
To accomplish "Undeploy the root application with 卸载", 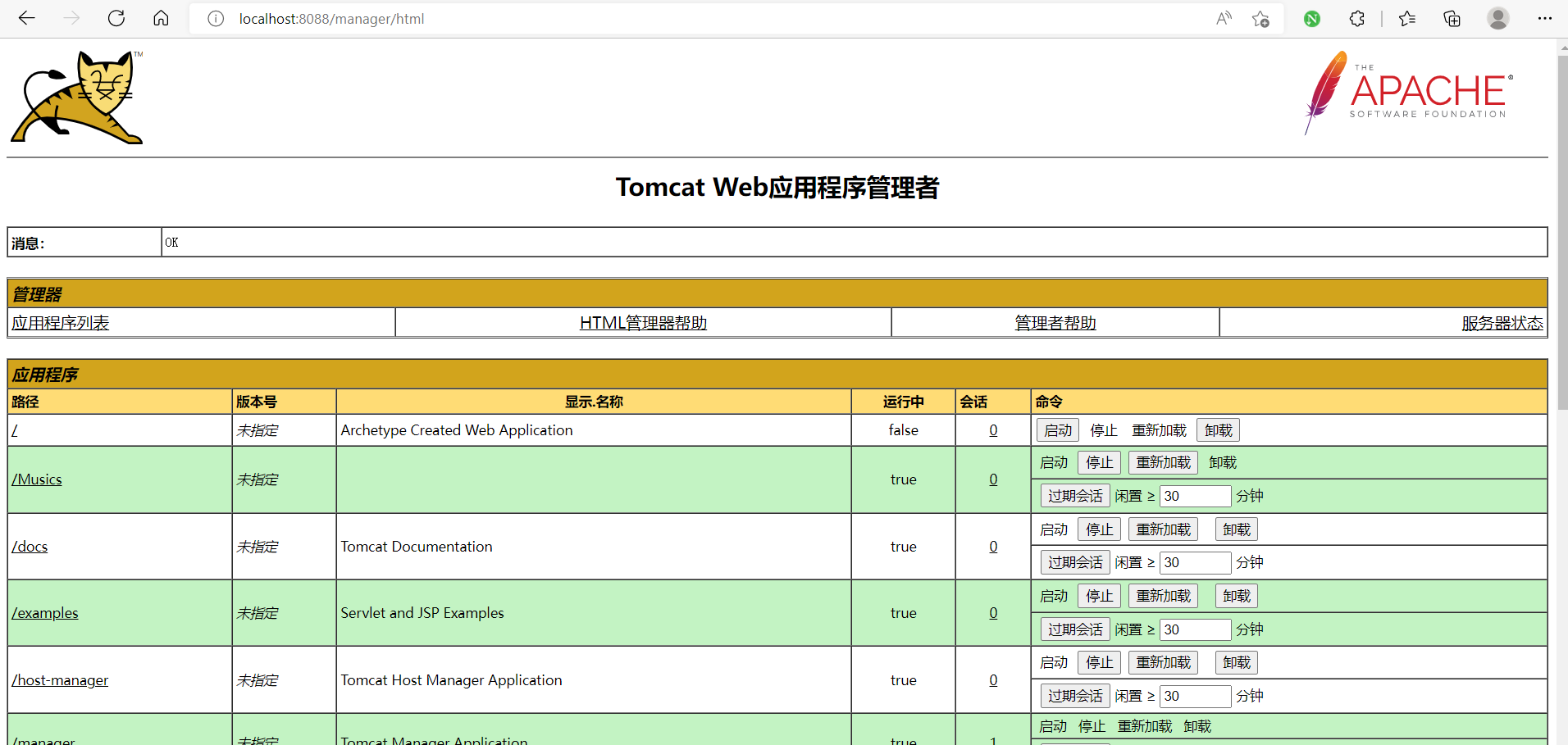I will [x=1218, y=430].
